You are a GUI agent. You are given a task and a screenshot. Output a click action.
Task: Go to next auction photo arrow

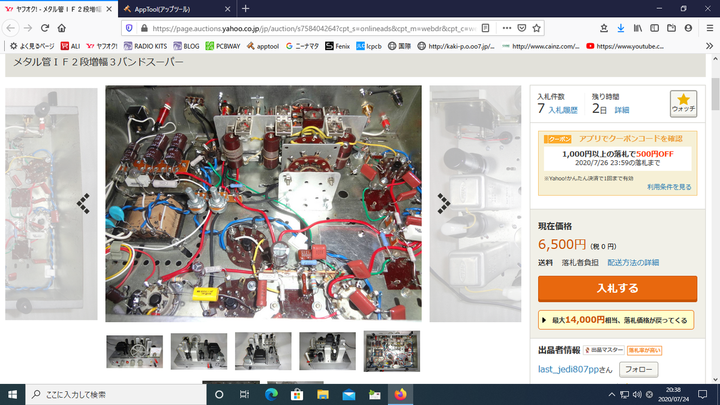pyautogui.click(x=444, y=202)
